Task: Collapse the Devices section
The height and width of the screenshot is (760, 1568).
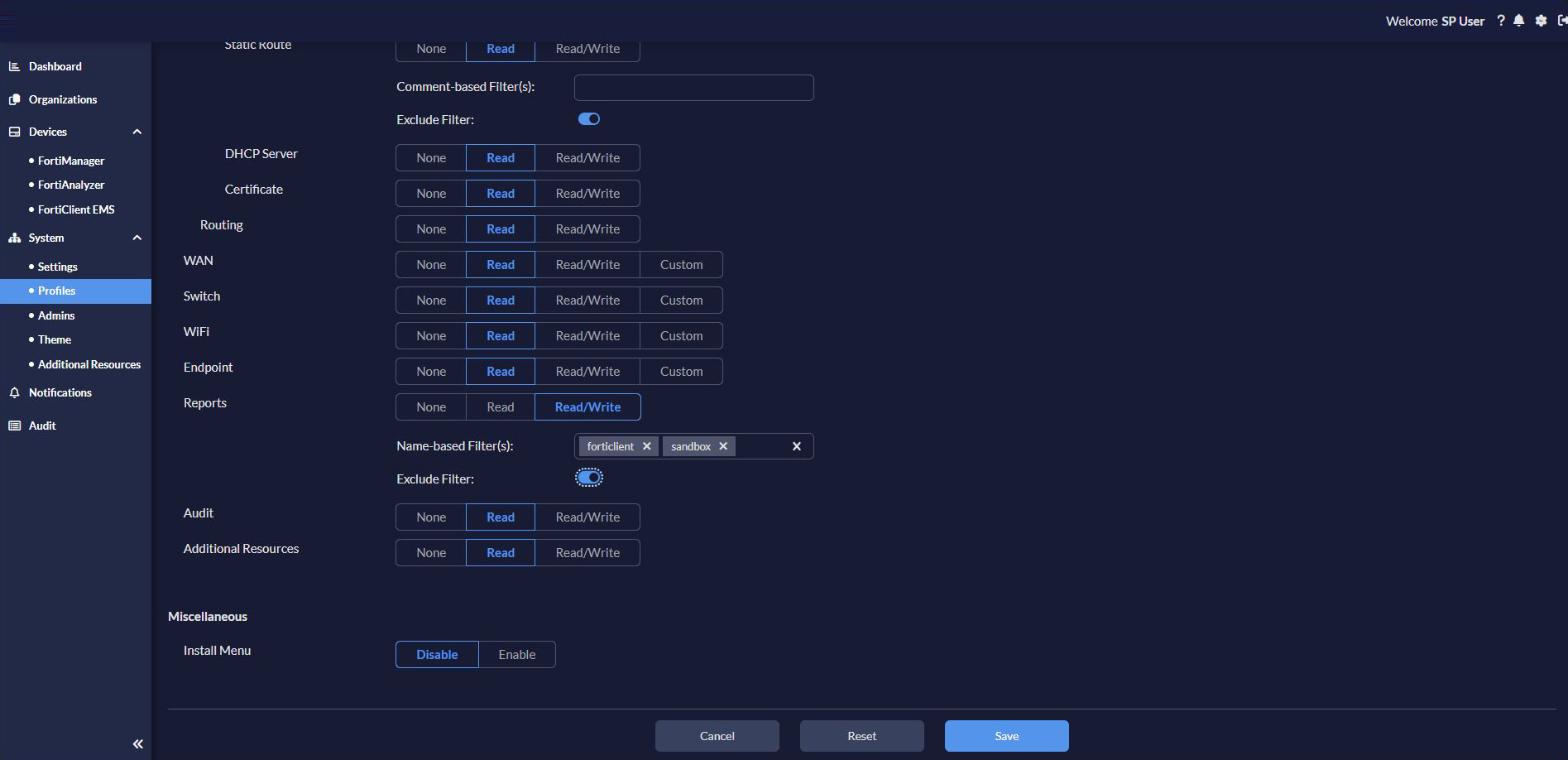Action: point(137,132)
